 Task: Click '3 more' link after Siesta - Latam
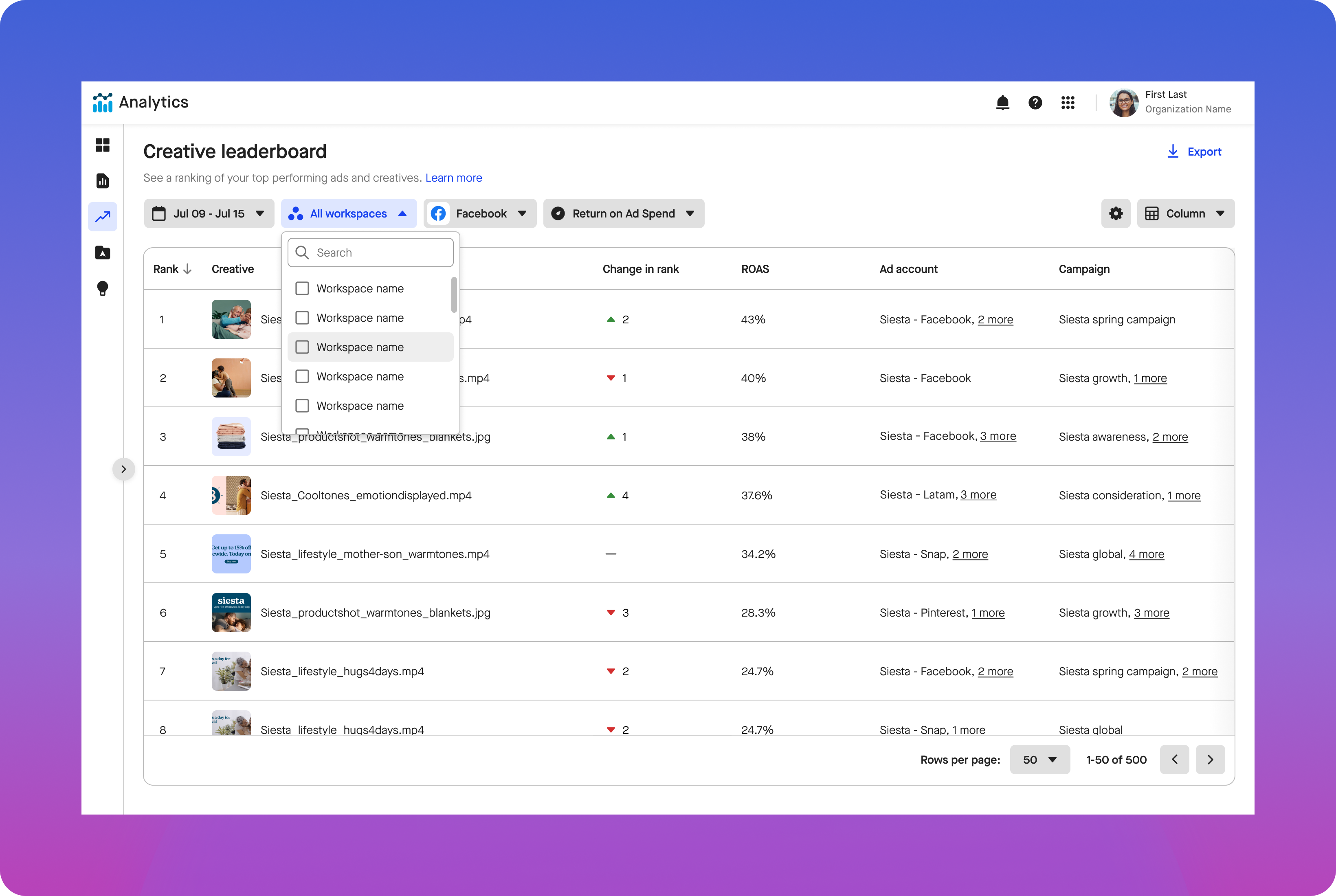(978, 495)
